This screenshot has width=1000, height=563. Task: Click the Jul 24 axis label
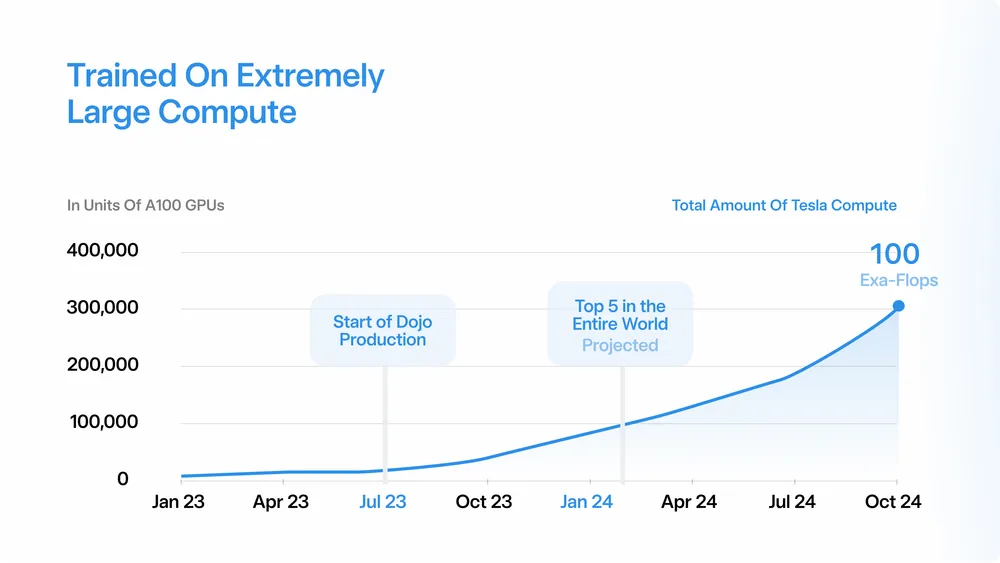tap(791, 502)
